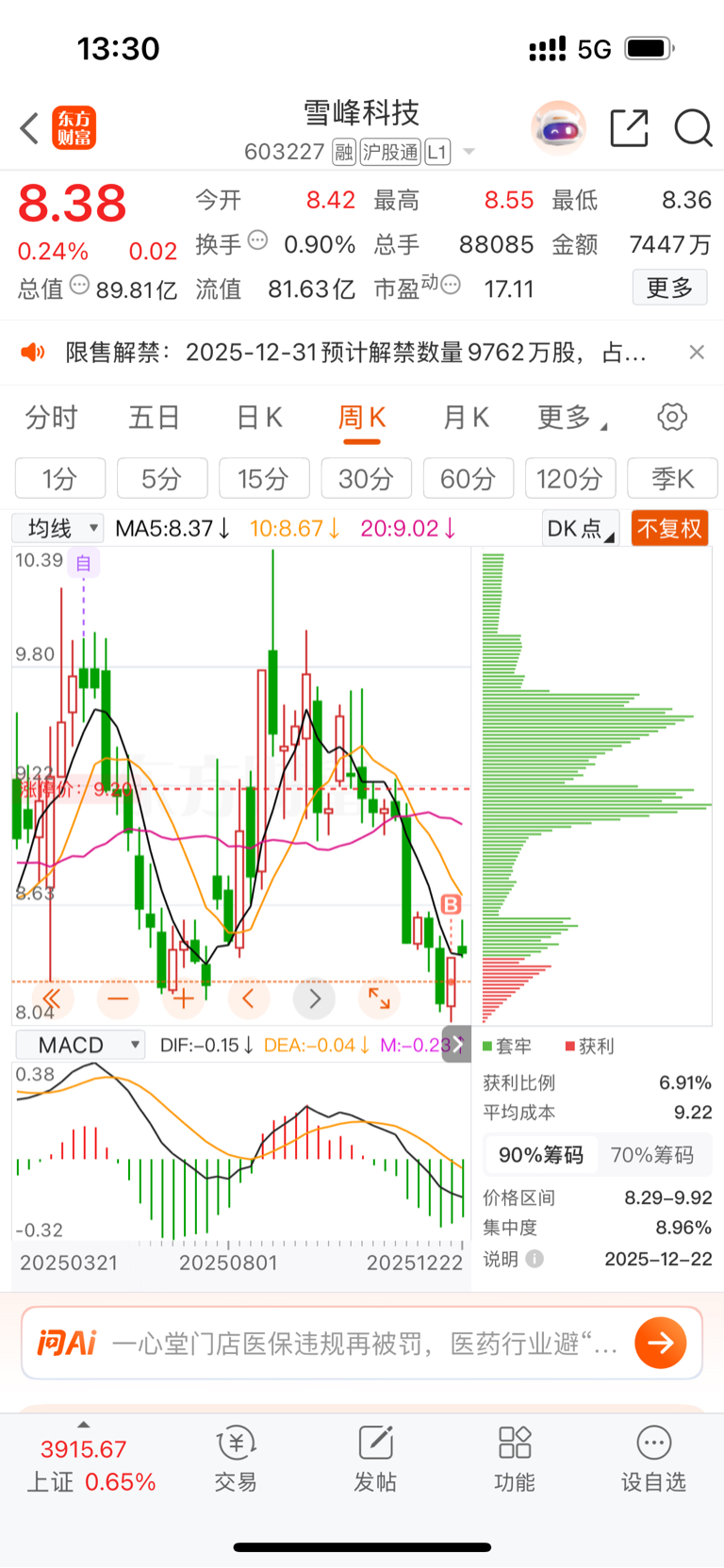Tap the 自 marker on chart
The width and height of the screenshot is (724, 1568).
tap(84, 563)
